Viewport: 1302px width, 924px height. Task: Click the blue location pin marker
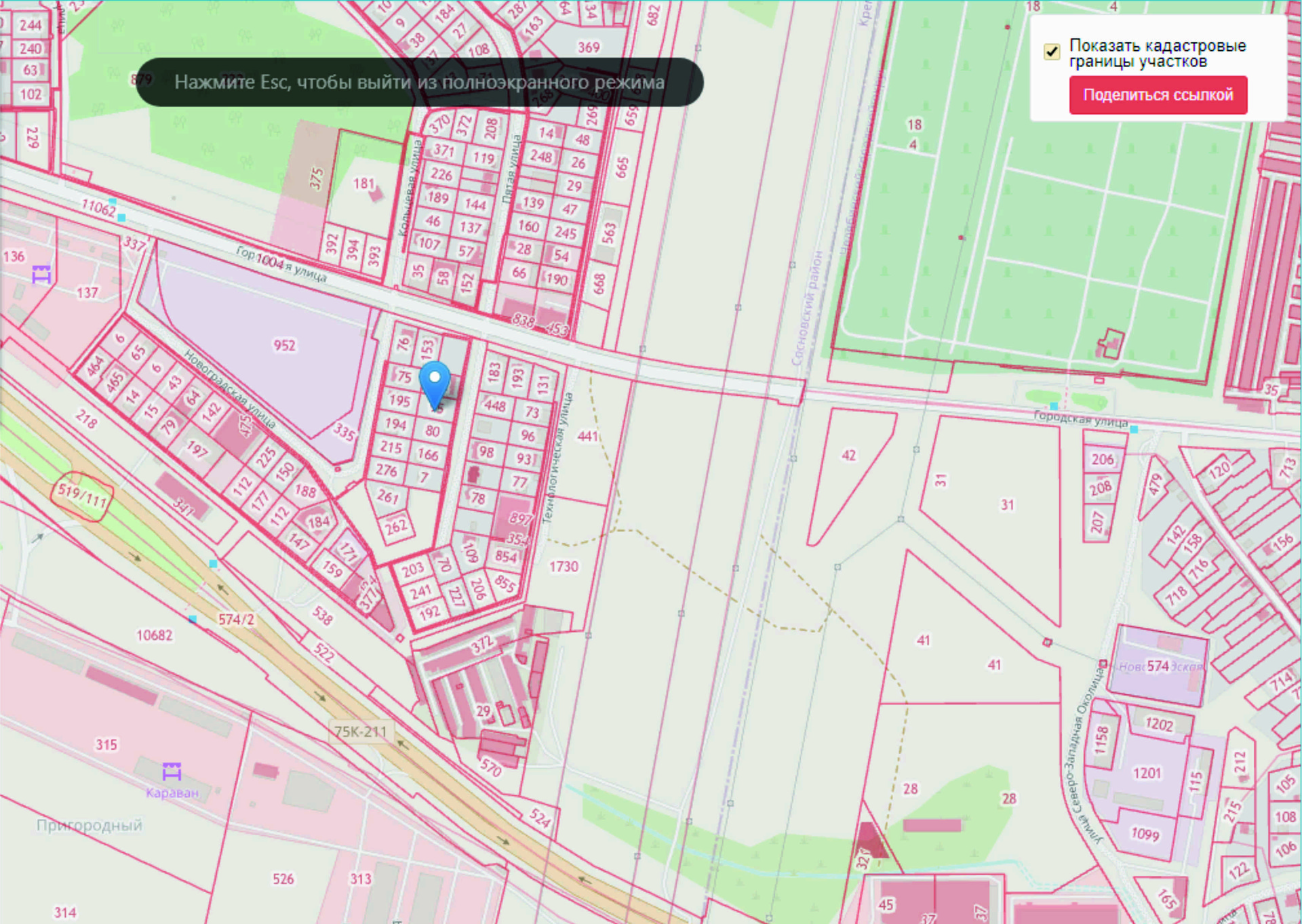click(x=435, y=382)
